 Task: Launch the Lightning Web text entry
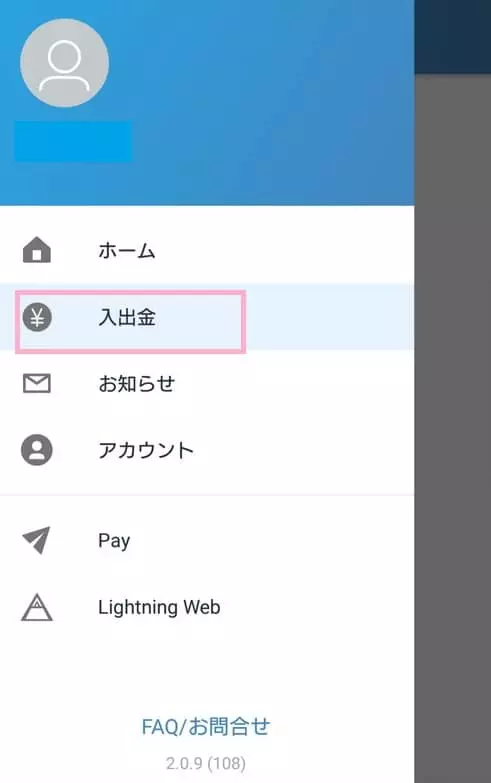point(159,607)
